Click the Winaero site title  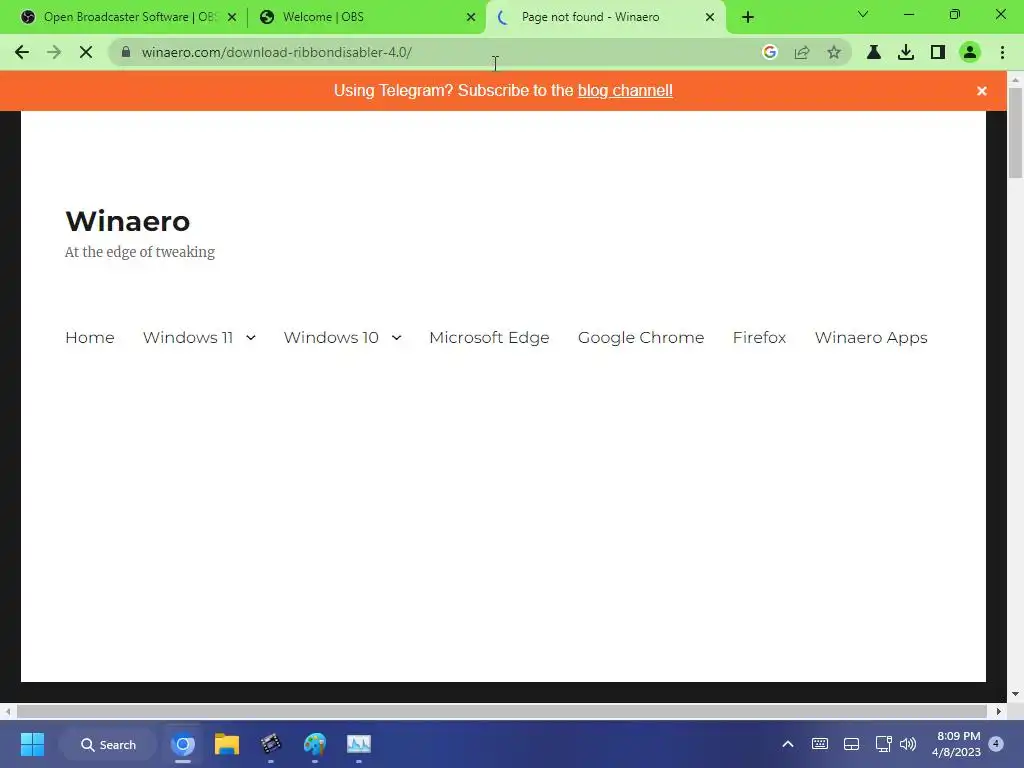[x=127, y=221]
